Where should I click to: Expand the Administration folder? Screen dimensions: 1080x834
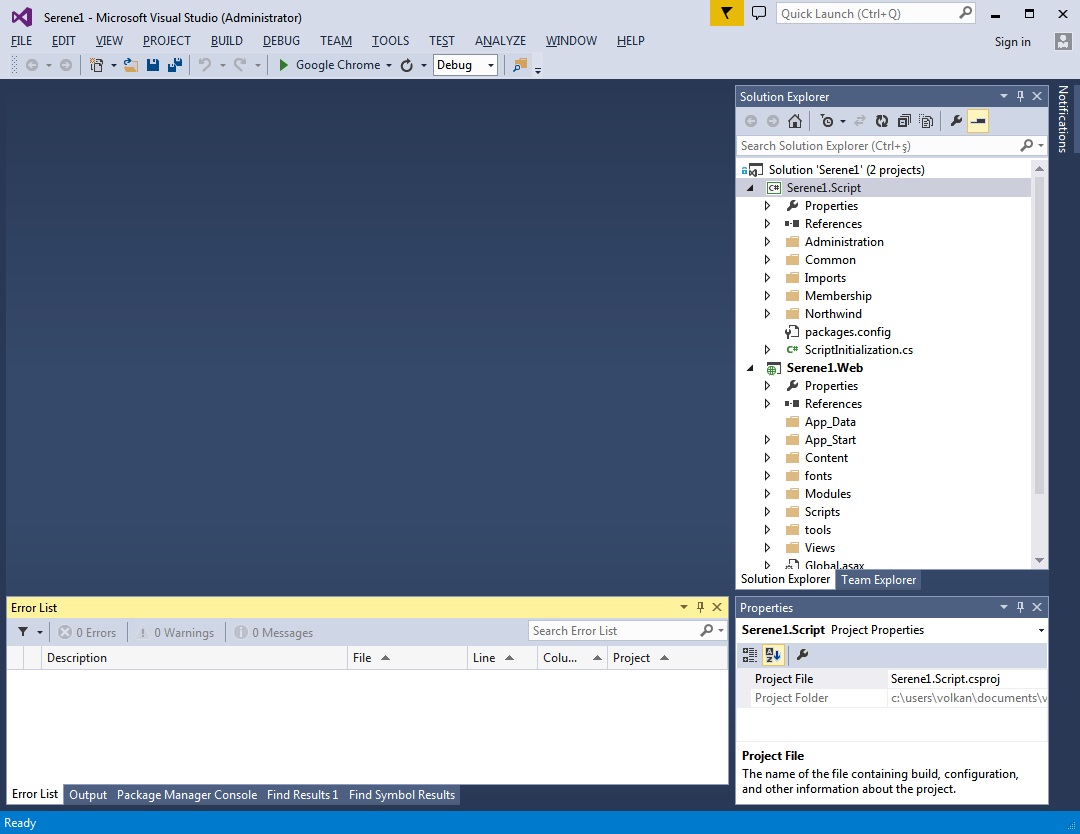coord(767,242)
